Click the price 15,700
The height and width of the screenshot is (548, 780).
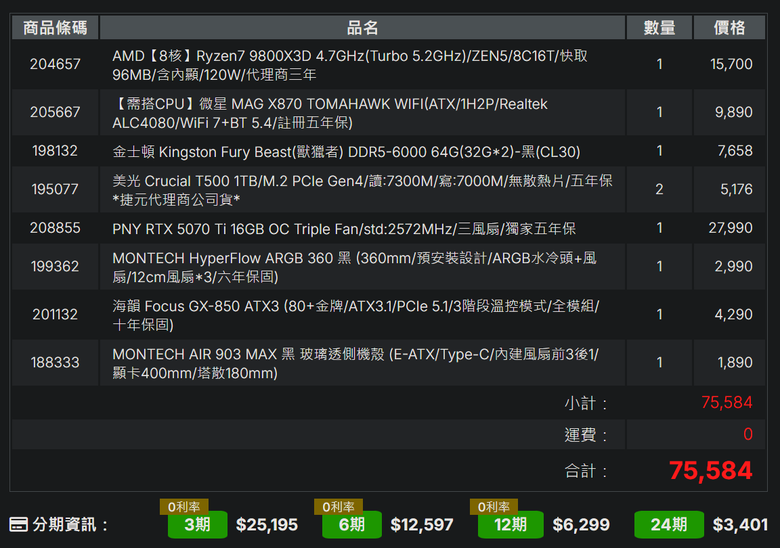731,64
